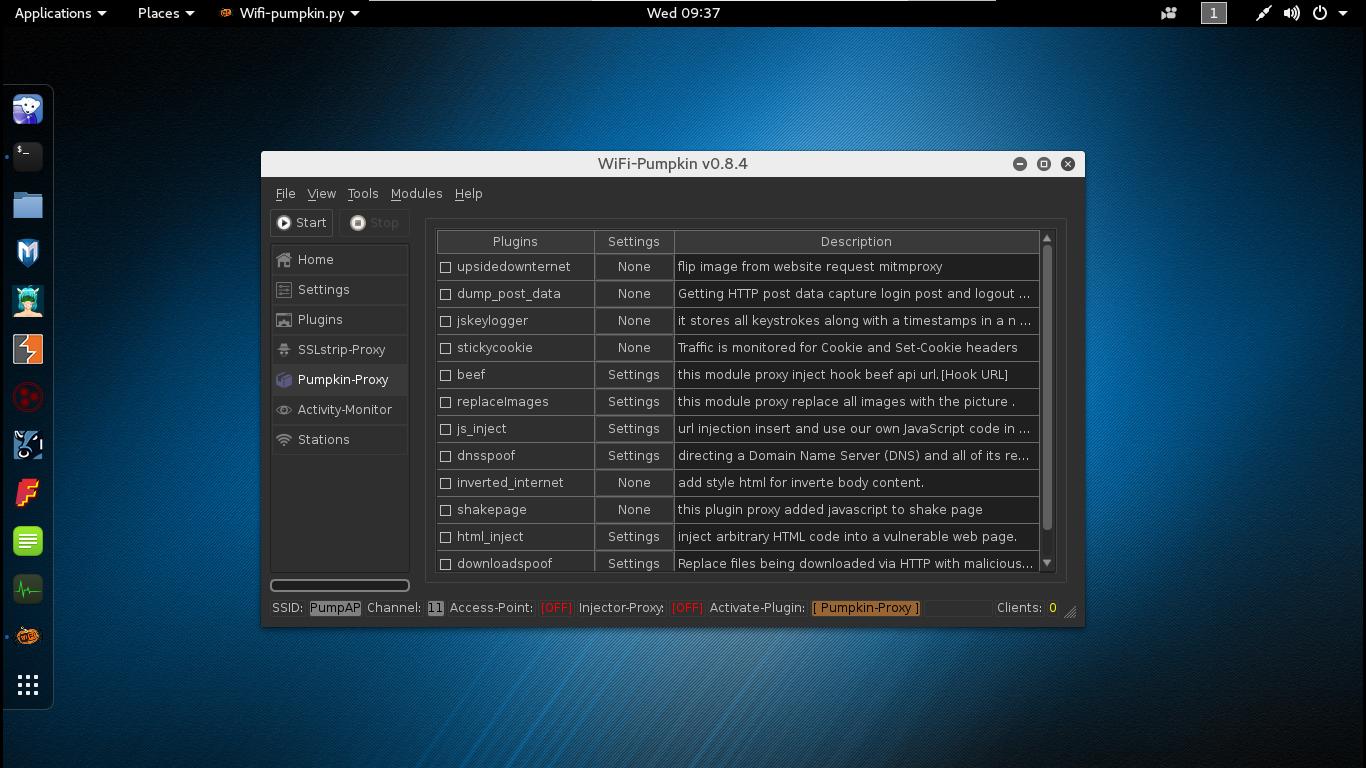Open the green notes application icon

click(x=28, y=541)
